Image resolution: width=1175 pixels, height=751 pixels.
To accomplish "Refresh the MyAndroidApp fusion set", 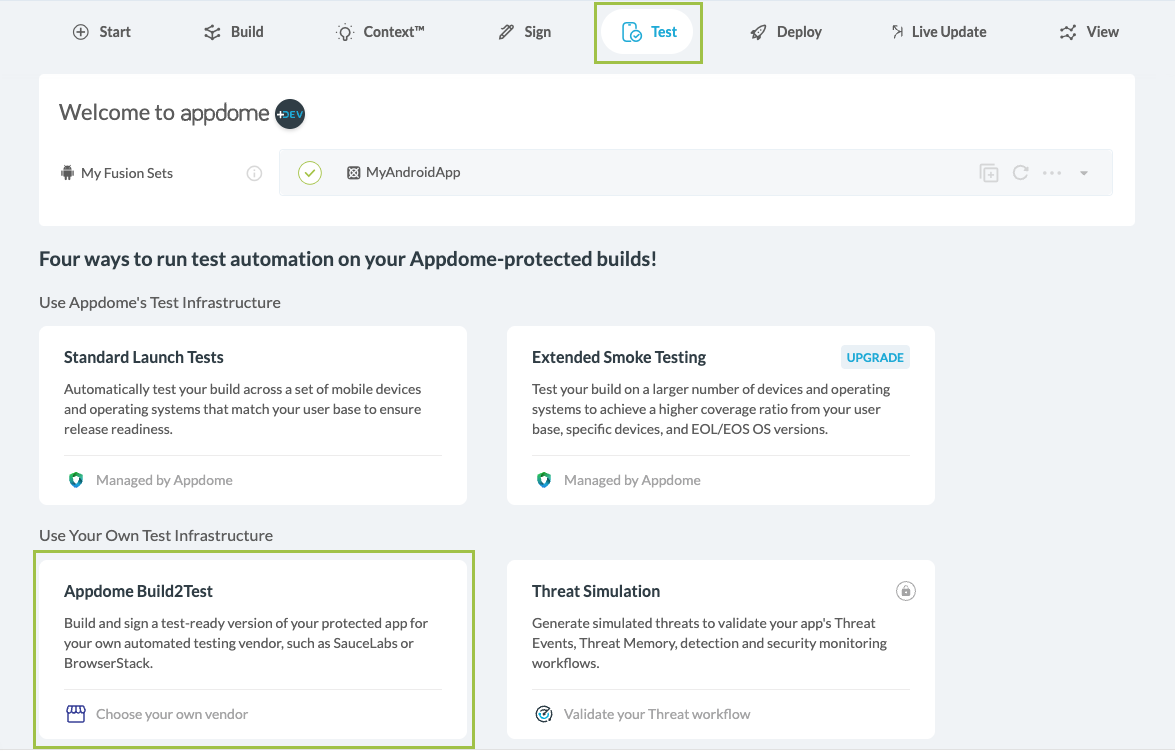I will (x=1021, y=173).
